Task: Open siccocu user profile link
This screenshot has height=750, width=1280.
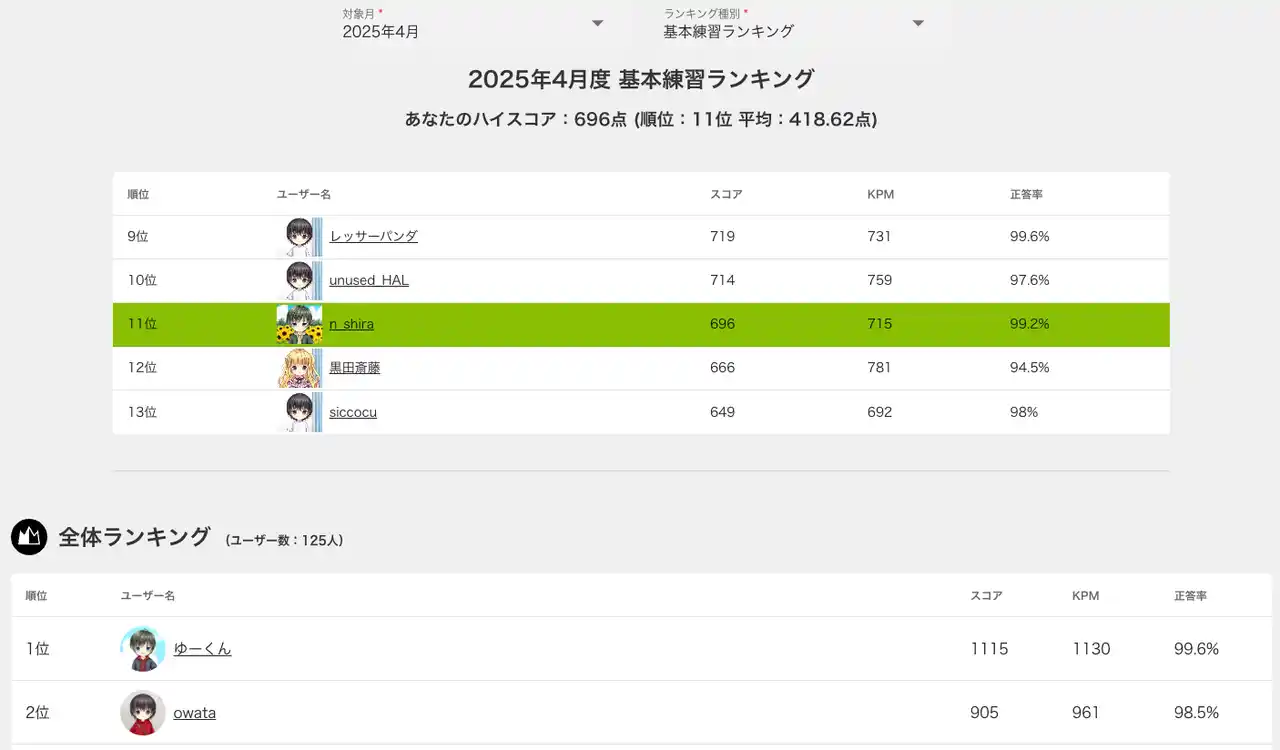Action: coord(353,412)
